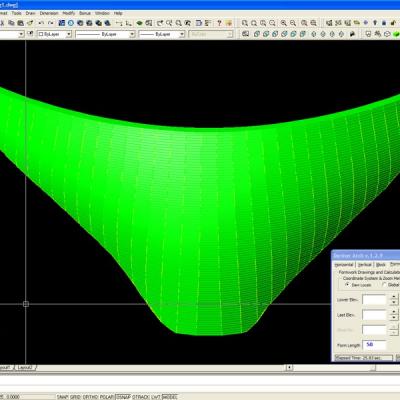This screenshot has height=400, width=400.
Task: Open the Window menu
Action: tap(102, 13)
